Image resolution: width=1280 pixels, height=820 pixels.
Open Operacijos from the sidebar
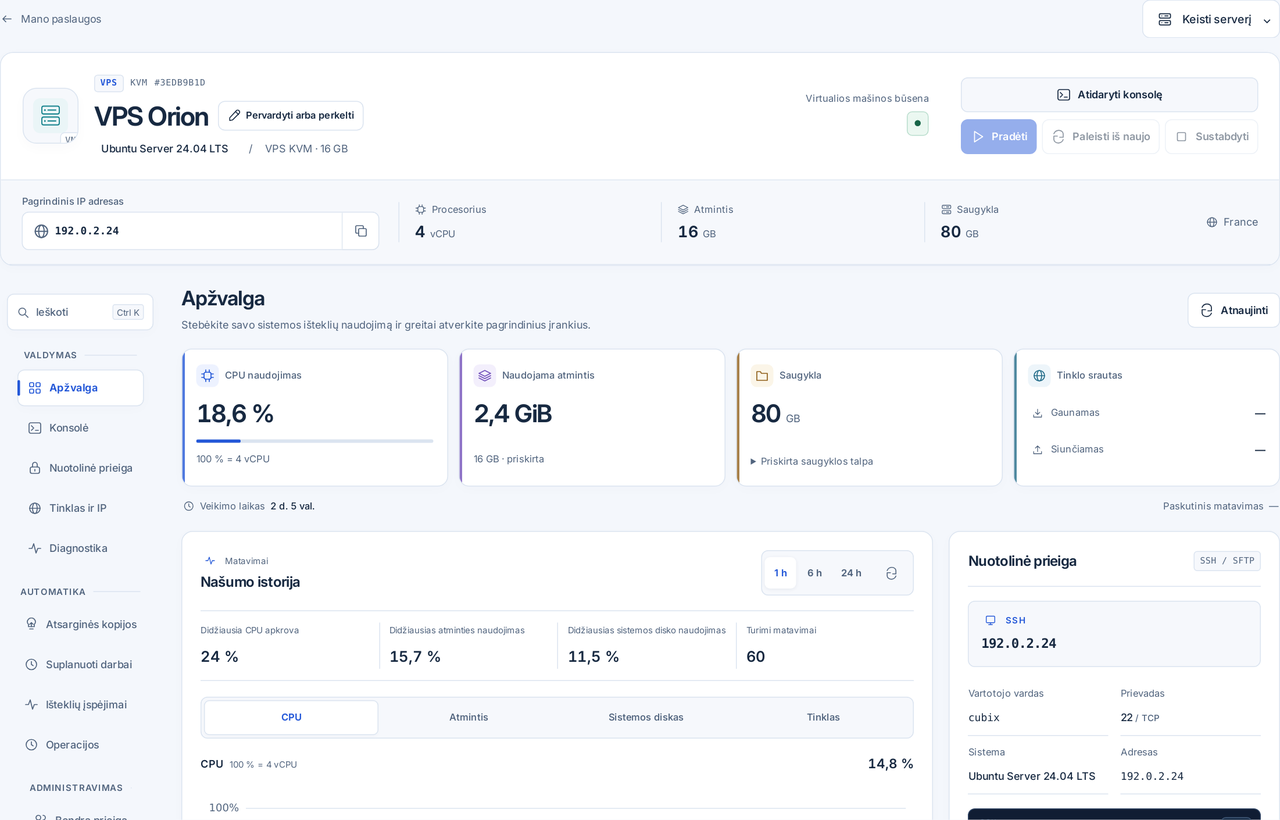click(x=80, y=744)
